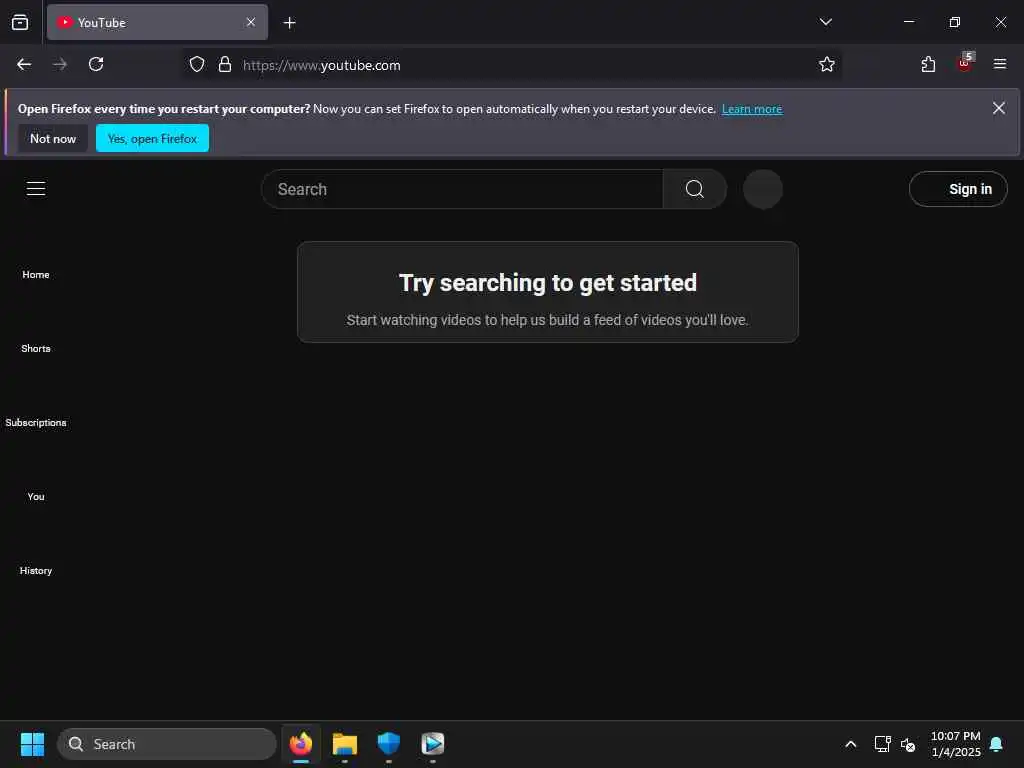This screenshot has width=1024, height=768.
Task: Select the YouTube browser tab
Action: 157,22
